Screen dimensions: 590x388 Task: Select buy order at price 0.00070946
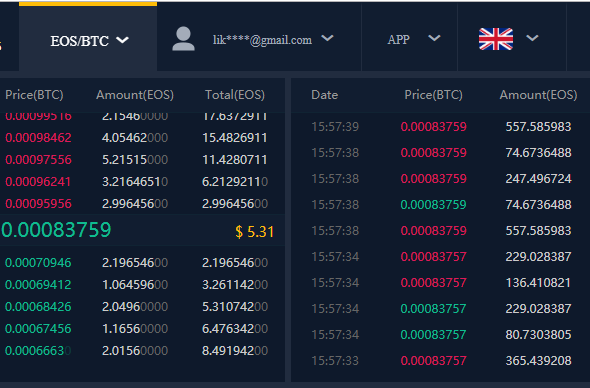(142, 262)
